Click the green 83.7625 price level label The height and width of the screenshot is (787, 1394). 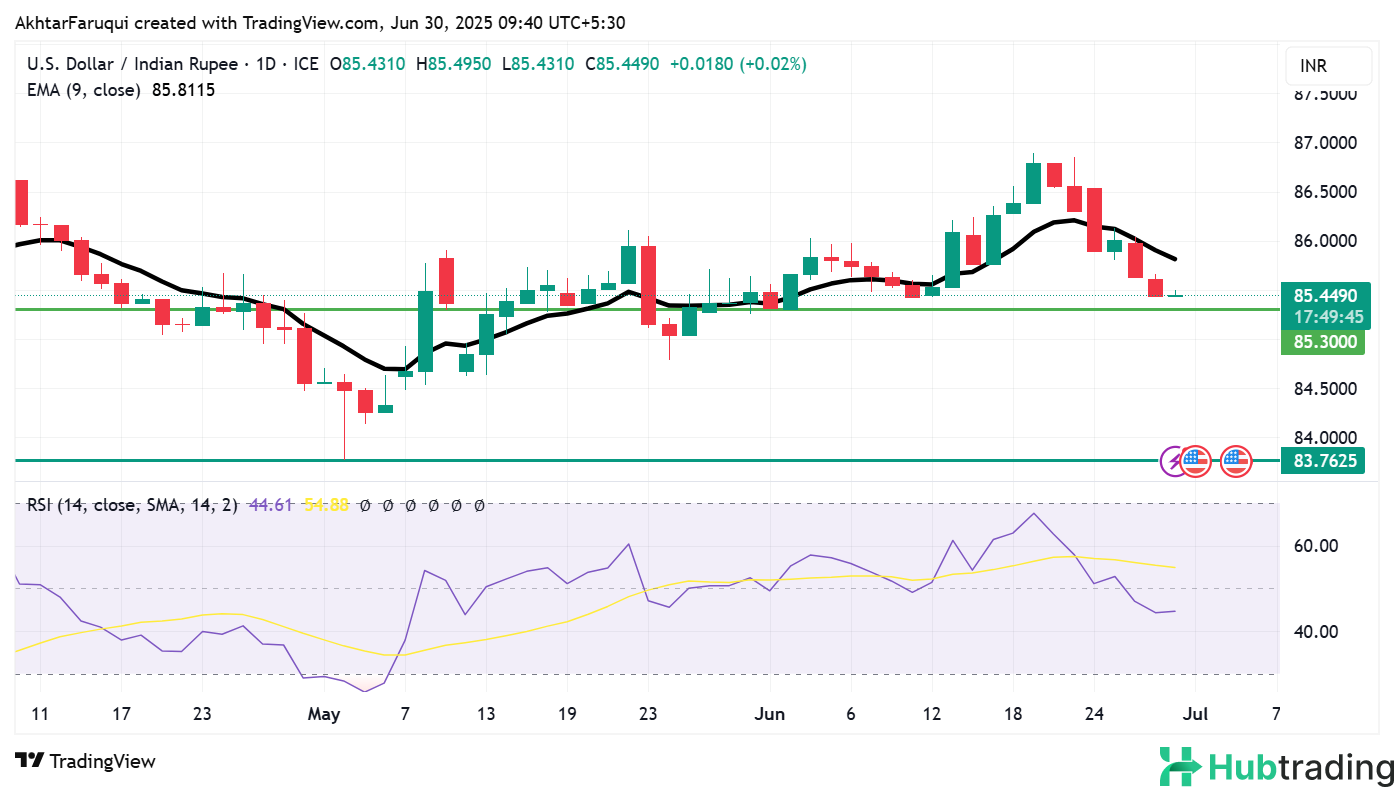[1324, 461]
